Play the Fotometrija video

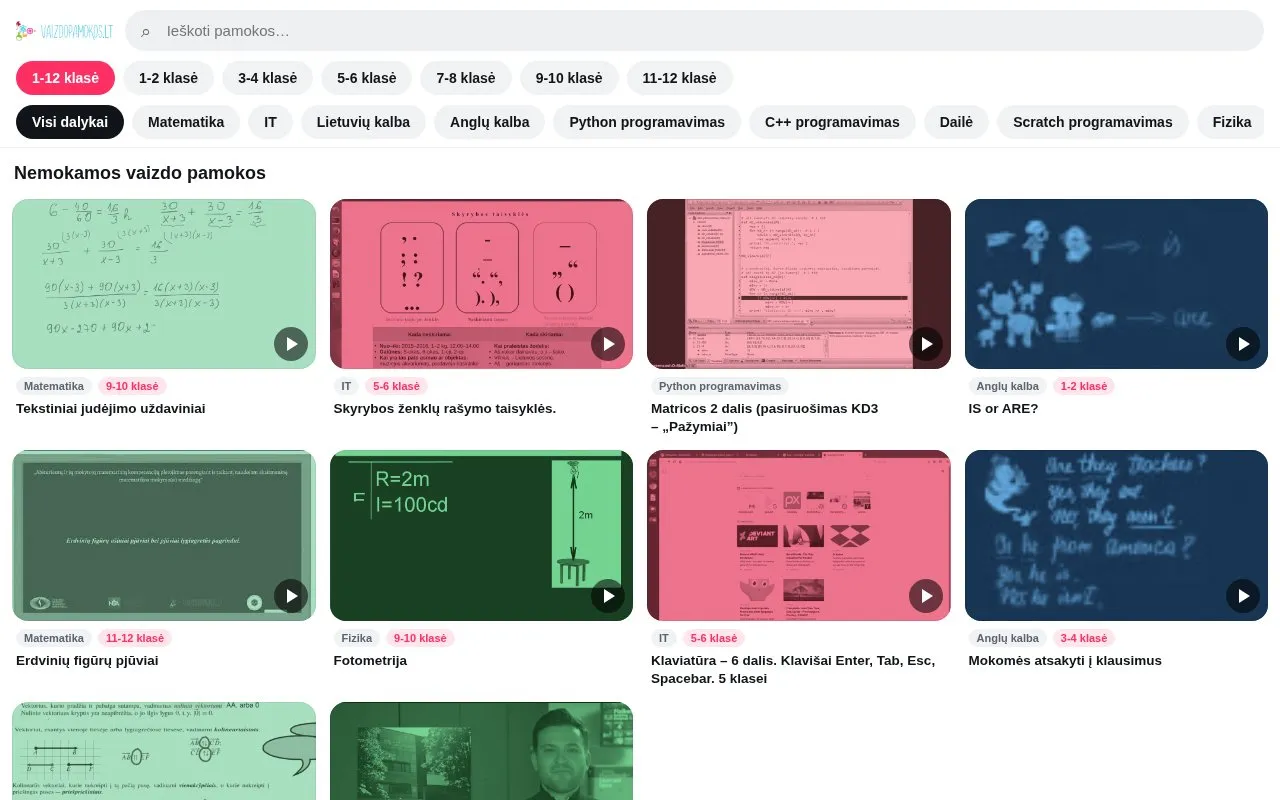(608, 596)
